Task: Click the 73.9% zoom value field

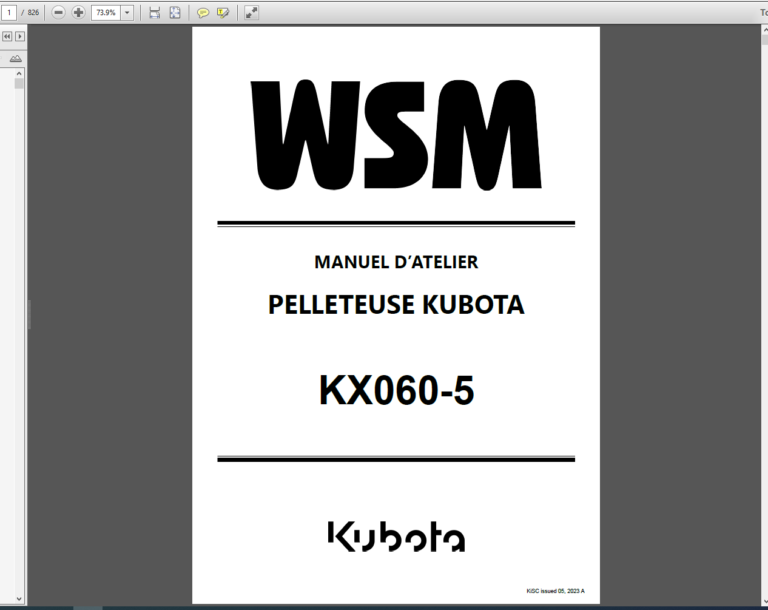Action: (106, 13)
